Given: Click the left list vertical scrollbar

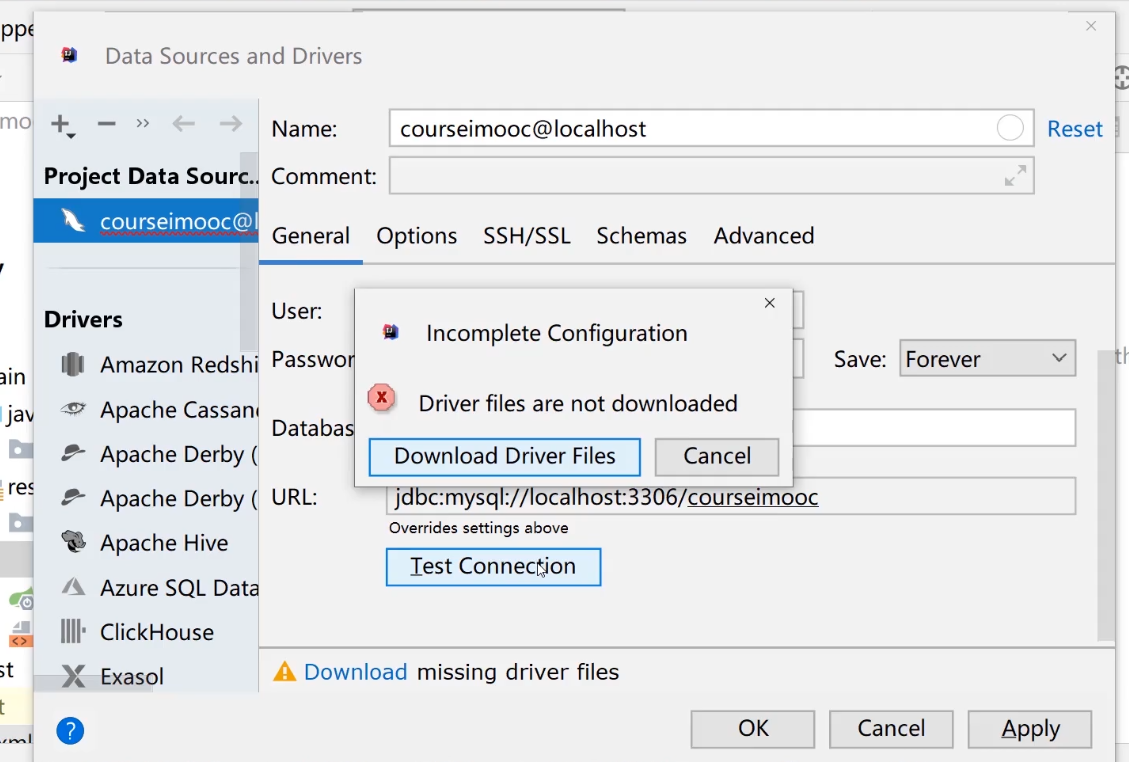Looking at the screenshot, I should [x=249, y=251].
